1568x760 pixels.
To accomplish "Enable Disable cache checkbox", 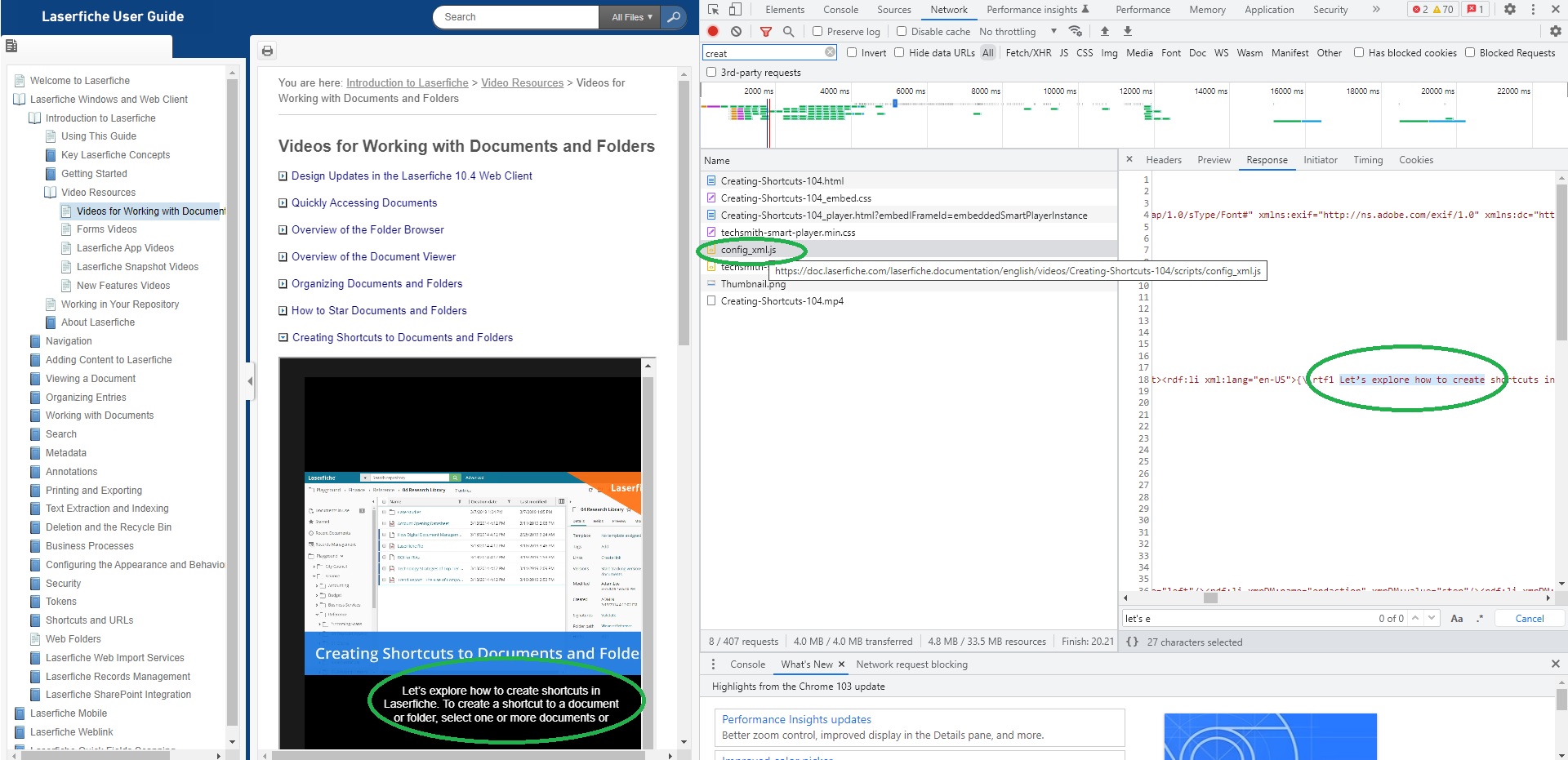I will 902,32.
